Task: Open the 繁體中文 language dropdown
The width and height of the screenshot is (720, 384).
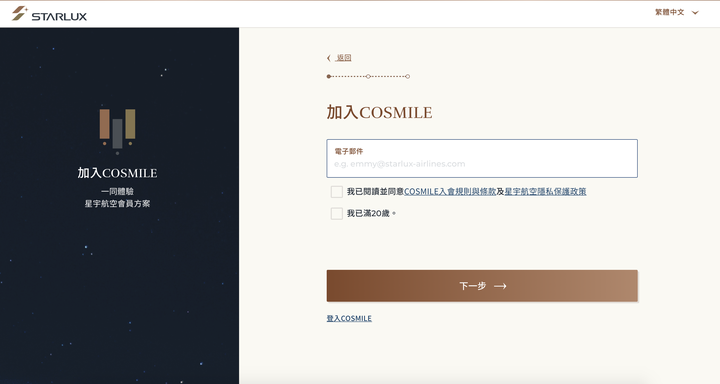Action: pyautogui.click(x=676, y=12)
